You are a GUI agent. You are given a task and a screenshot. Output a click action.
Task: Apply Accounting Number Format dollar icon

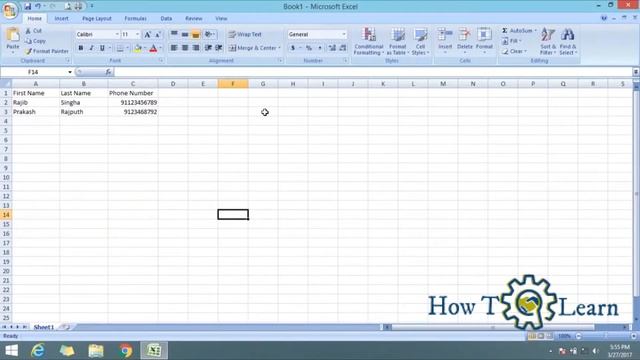coord(293,48)
